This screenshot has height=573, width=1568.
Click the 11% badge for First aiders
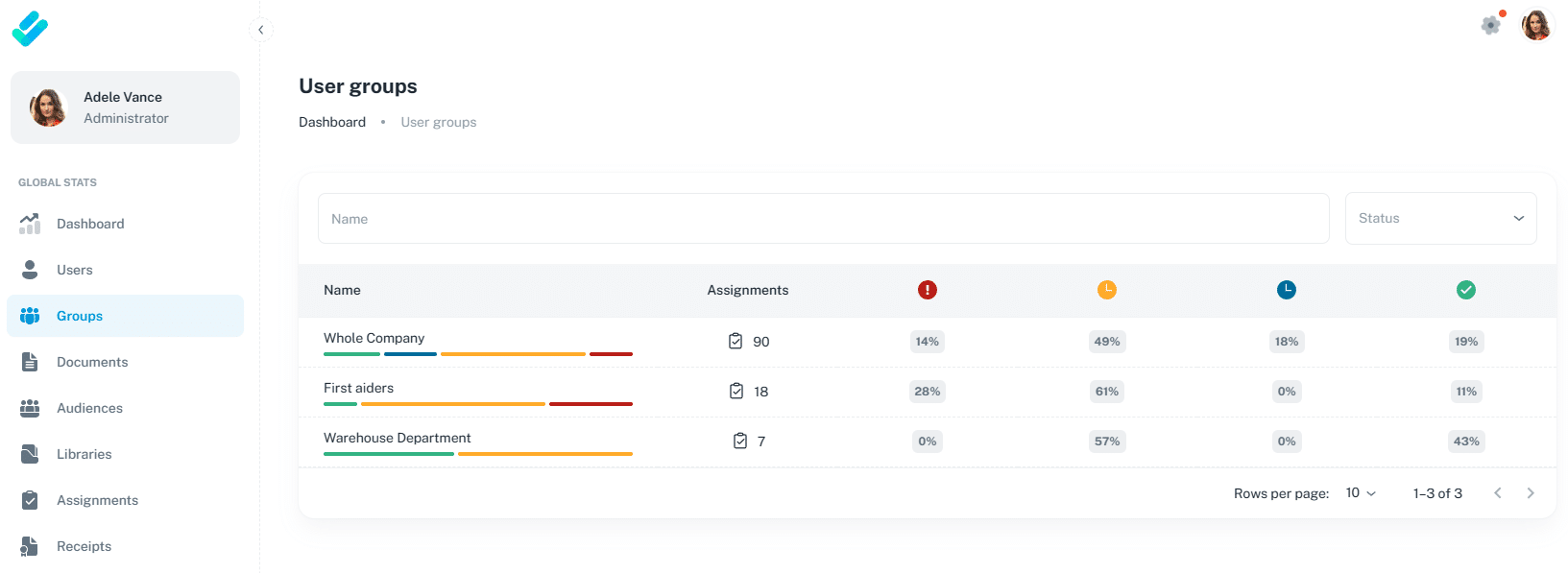[1466, 392]
